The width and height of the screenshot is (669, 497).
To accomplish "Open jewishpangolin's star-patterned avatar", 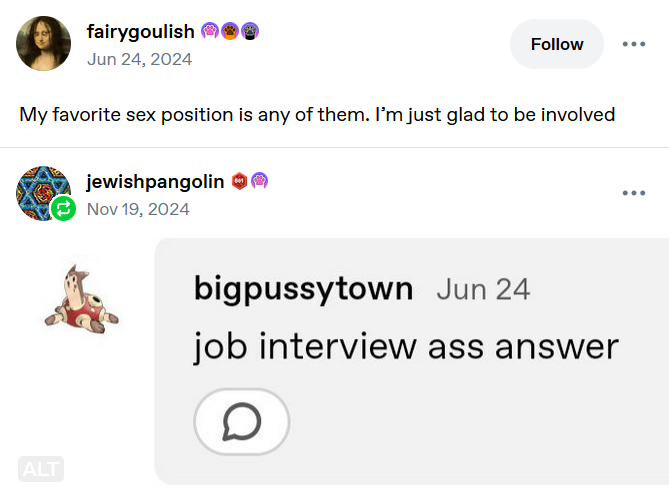I will pos(41,191).
